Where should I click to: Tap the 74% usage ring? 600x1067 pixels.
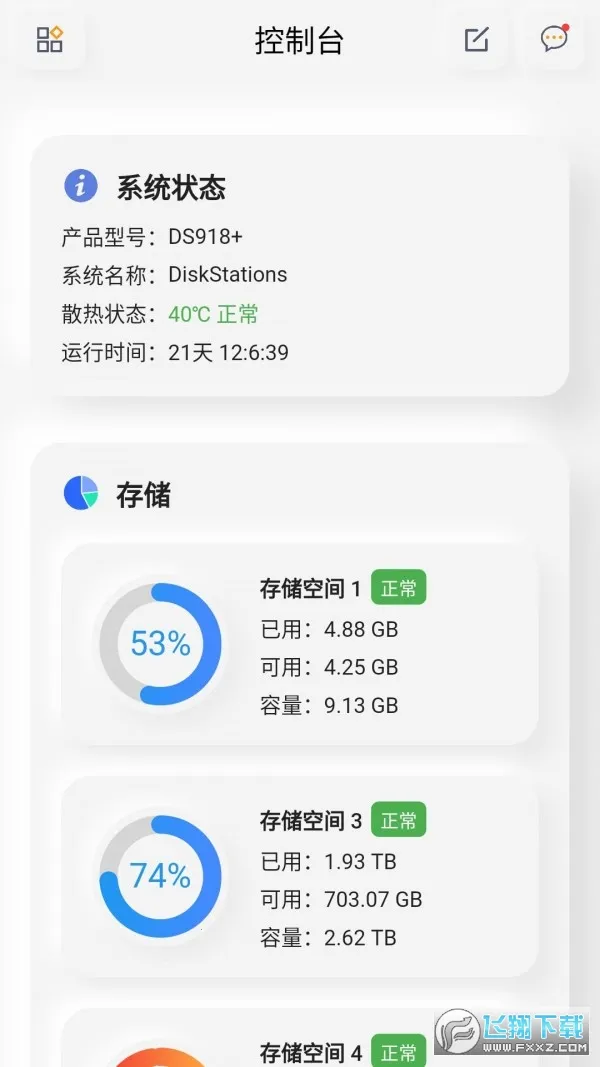pyautogui.click(x=160, y=876)
